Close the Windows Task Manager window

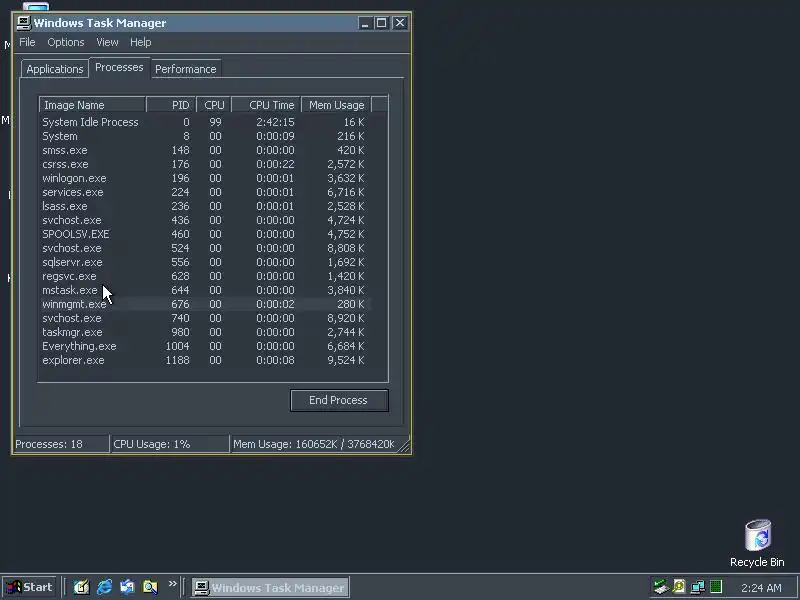400,23
